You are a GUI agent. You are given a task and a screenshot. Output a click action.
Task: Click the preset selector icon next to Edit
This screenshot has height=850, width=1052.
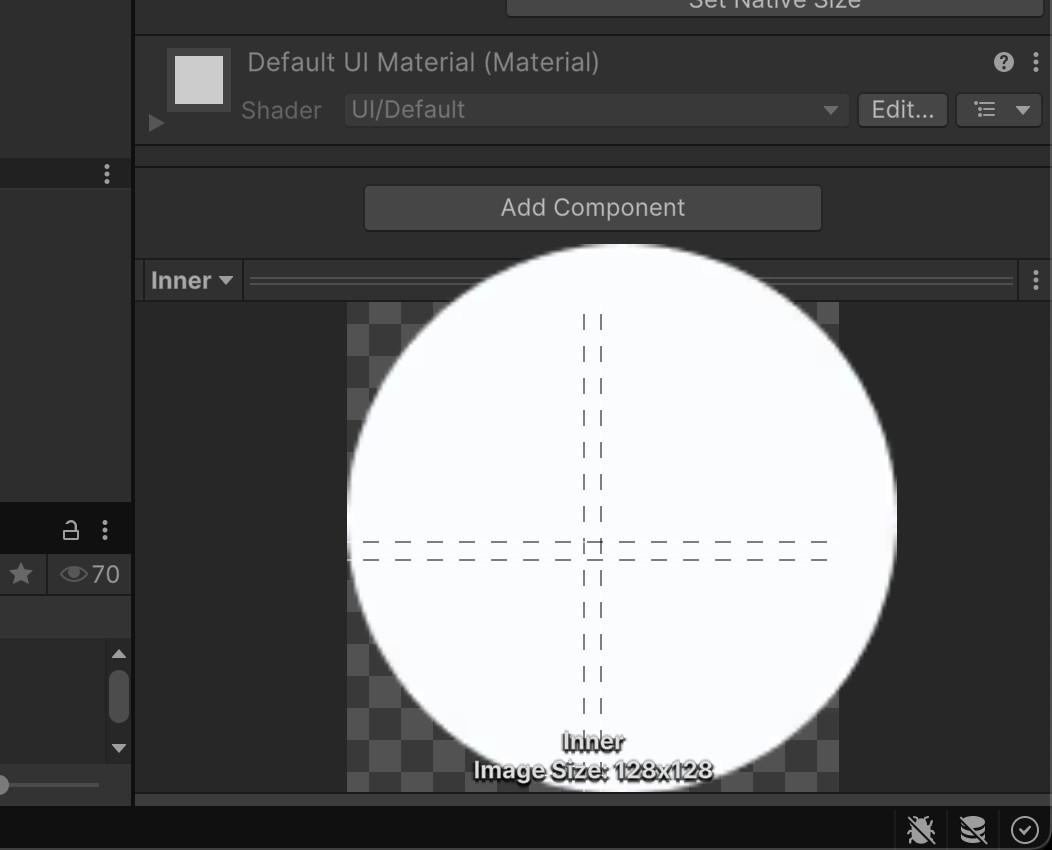998,110
